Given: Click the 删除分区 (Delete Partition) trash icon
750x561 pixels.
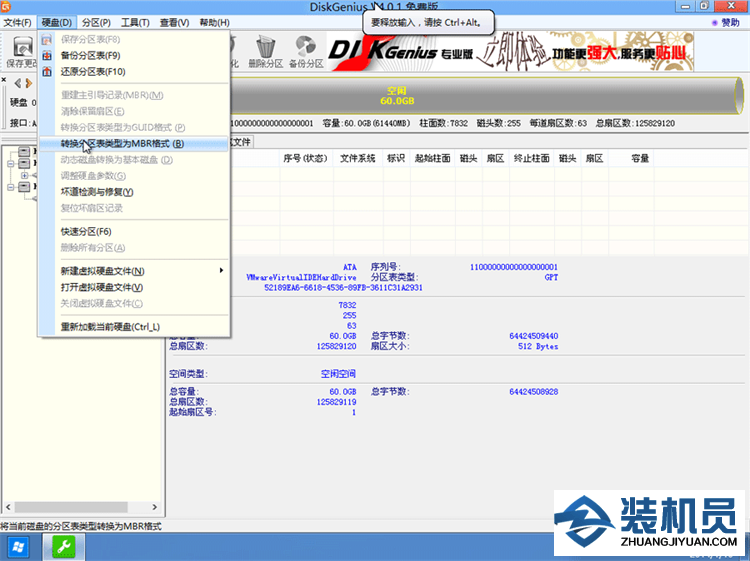Looking at the screenshot, I should (265, 50).
